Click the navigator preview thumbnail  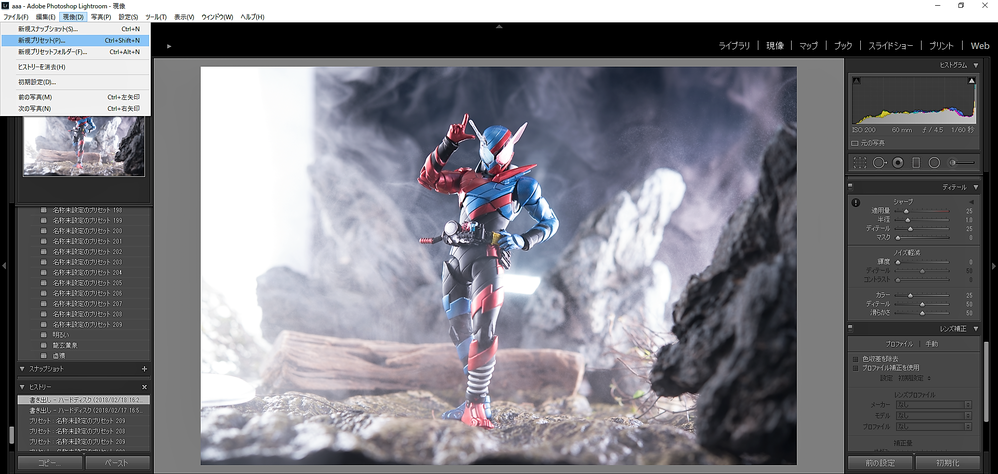(x=84, y=147)
